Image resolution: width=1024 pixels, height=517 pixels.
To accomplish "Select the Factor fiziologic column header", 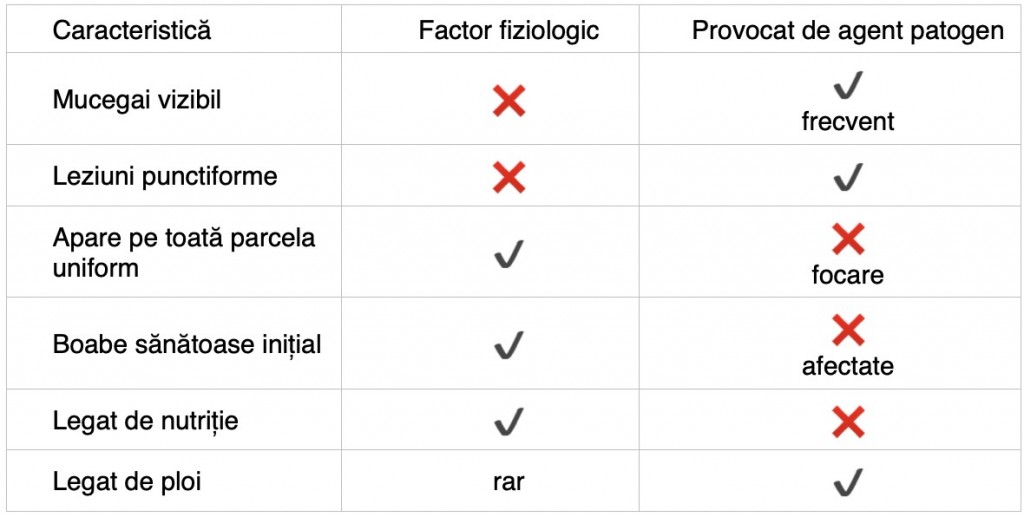I will click(509, 30).
